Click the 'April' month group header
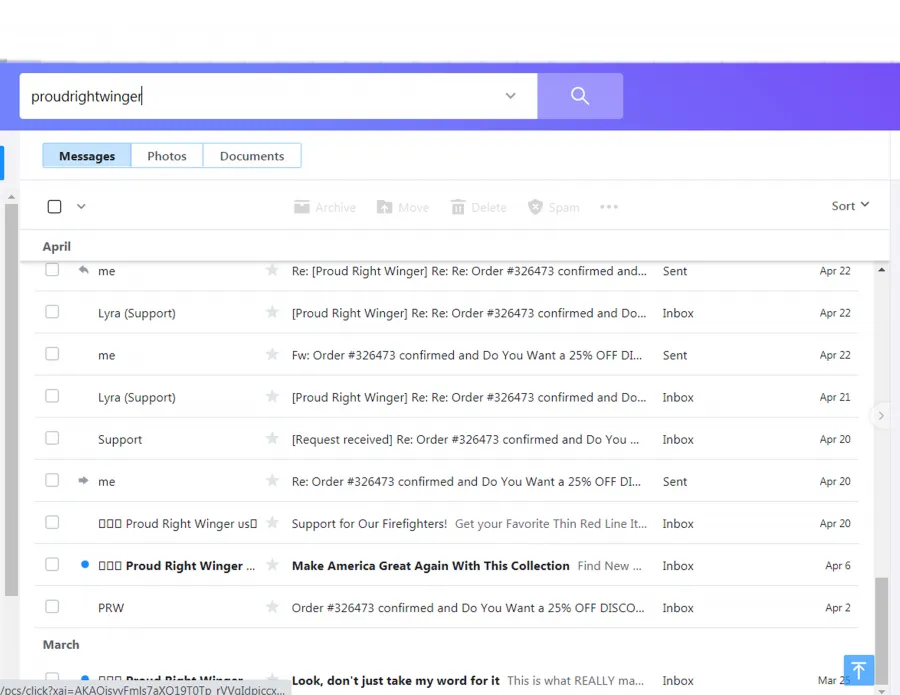 (x=57, y=246)
